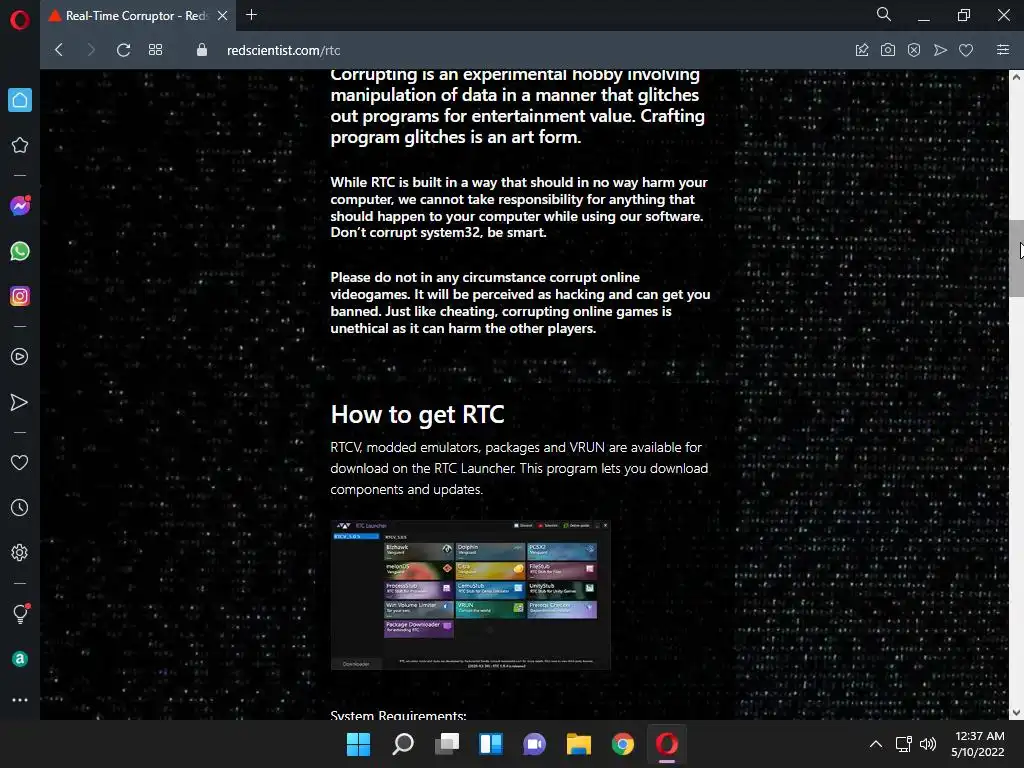1024x768 pixels.
Task: Reload the redscientist page
Action: 123,50
